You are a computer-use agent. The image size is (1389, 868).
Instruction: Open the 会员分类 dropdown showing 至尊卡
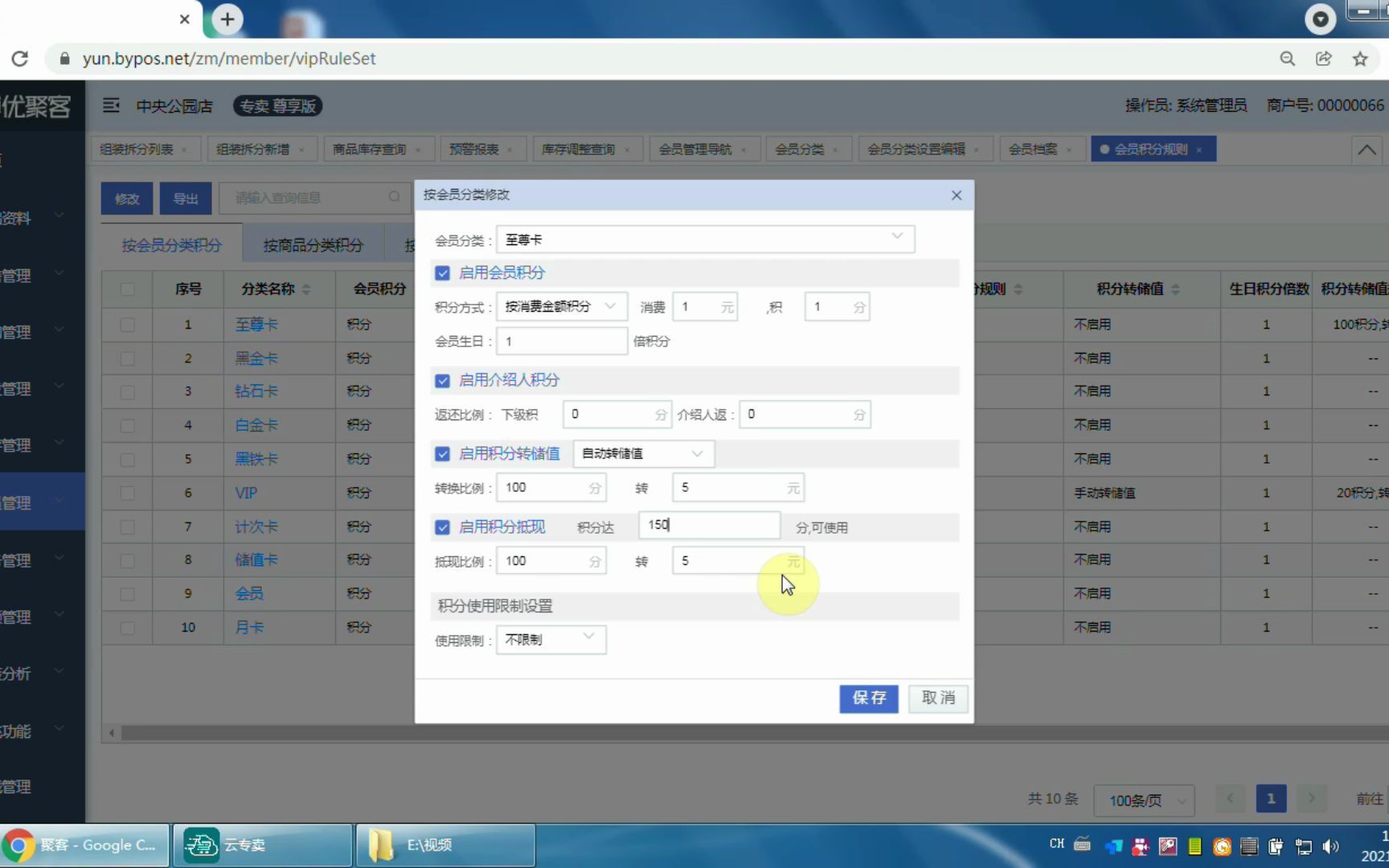coord(705,240)
